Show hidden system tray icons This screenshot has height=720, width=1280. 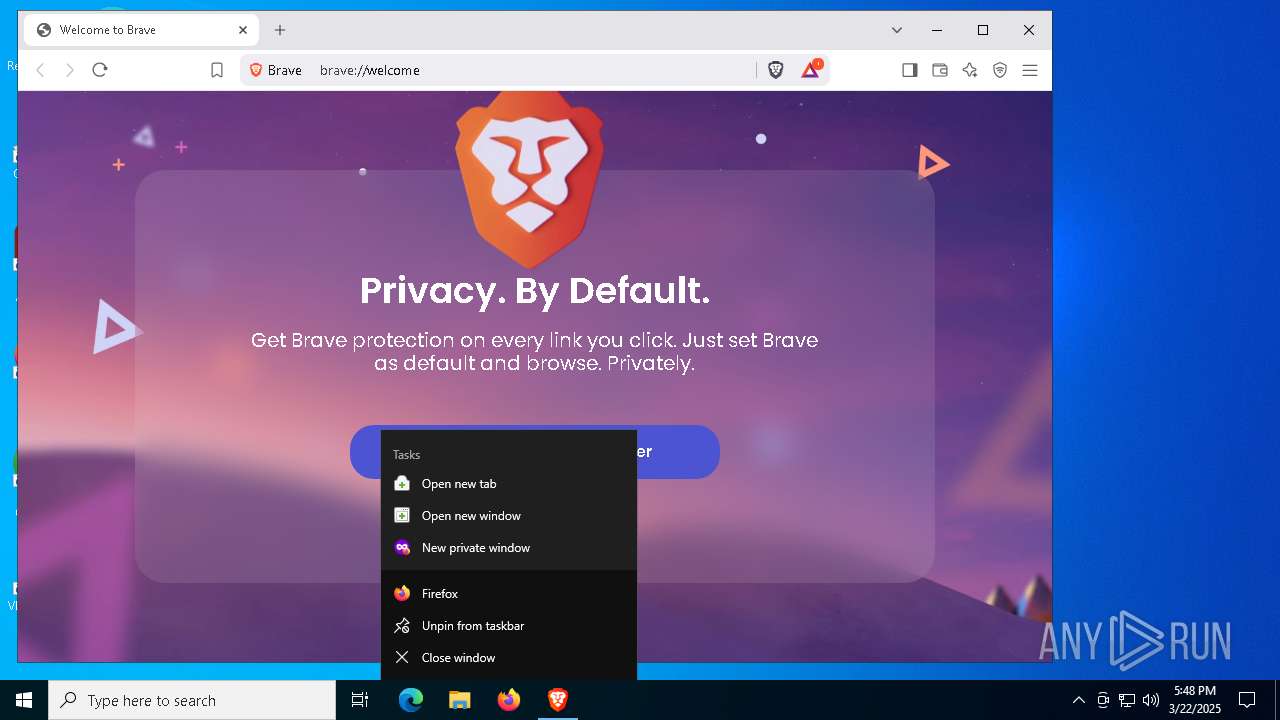[x=1079, y=700]
